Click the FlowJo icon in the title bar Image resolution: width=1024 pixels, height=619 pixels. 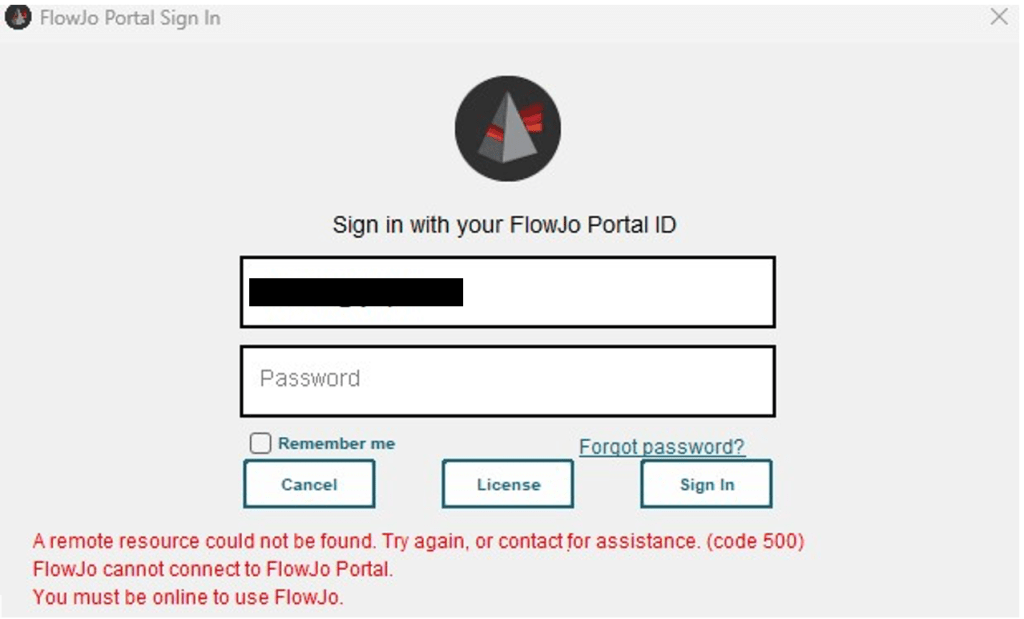point(19,18)
